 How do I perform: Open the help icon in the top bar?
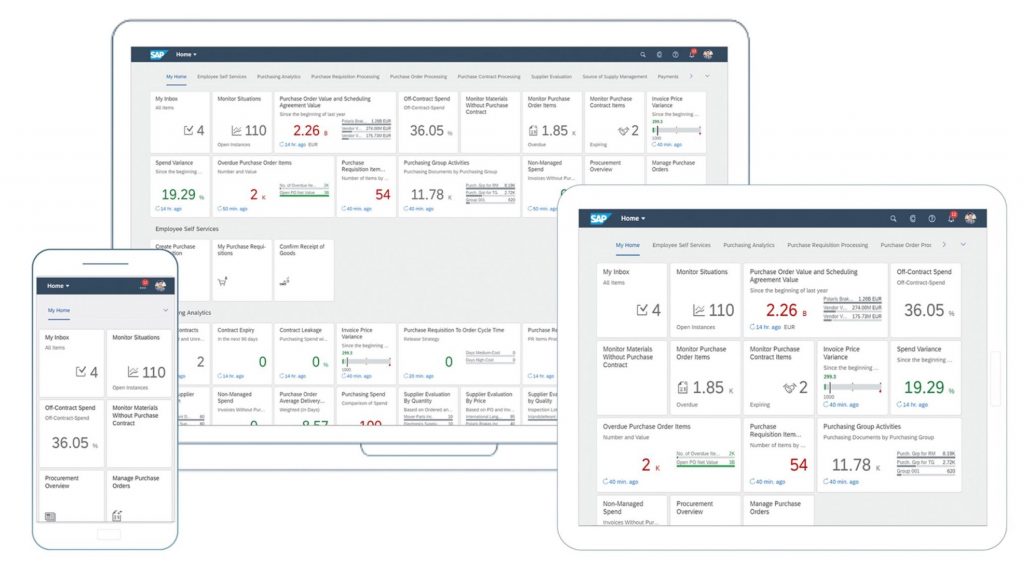675,55
